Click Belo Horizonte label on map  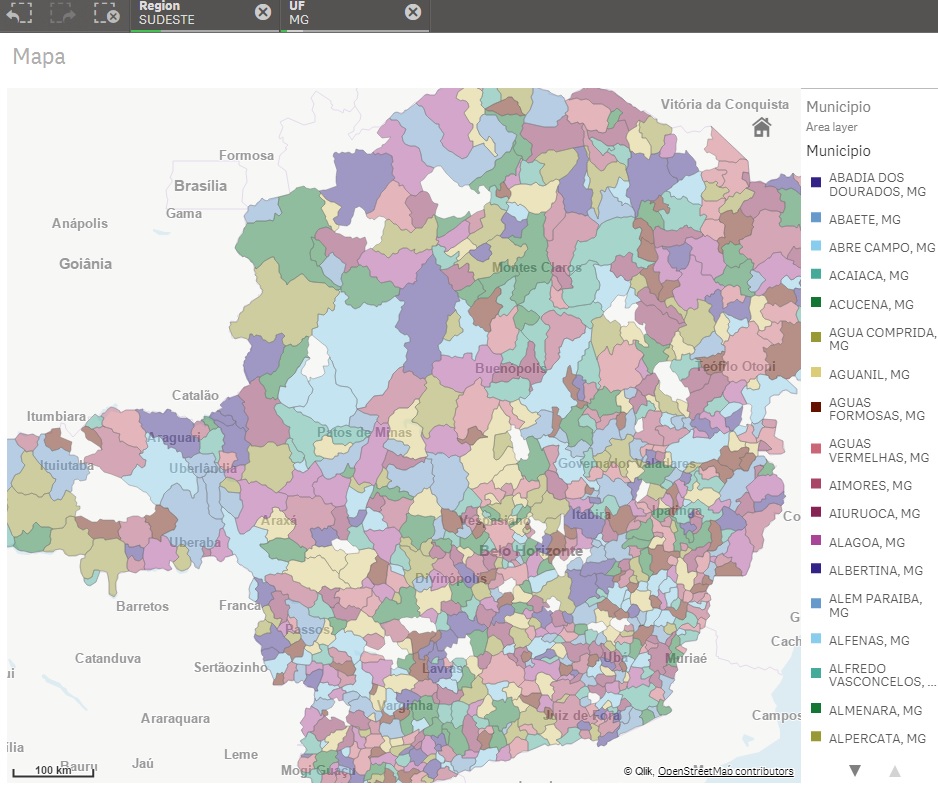click(x=531, y=551)
